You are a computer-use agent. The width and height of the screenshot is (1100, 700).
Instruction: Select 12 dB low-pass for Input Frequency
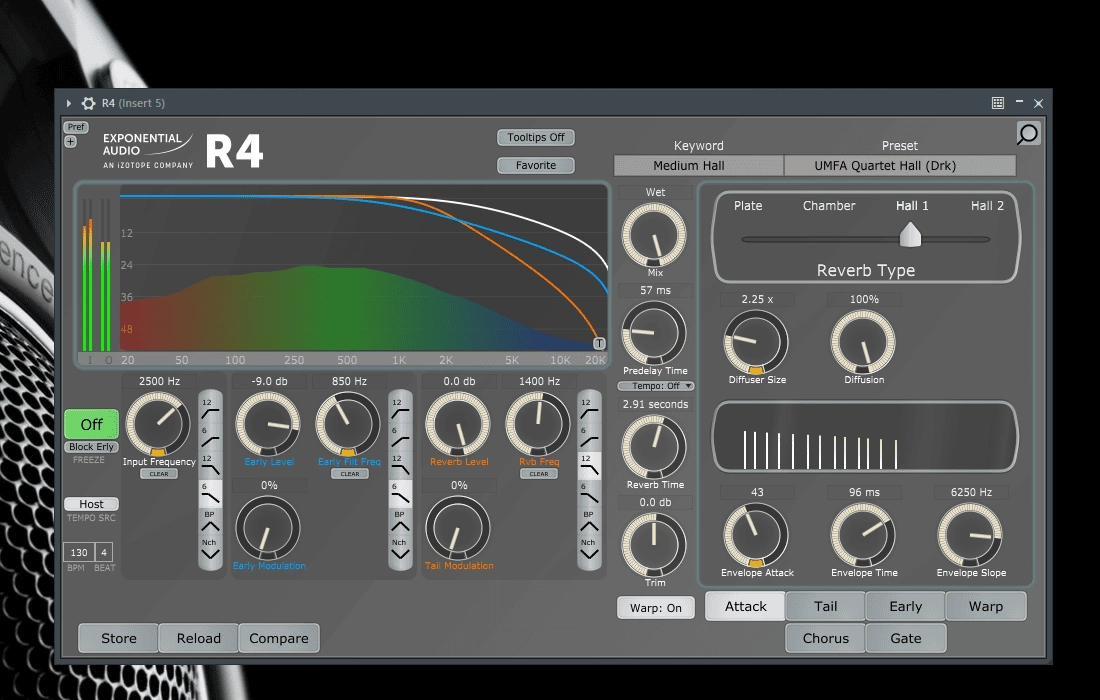point(210,465)
